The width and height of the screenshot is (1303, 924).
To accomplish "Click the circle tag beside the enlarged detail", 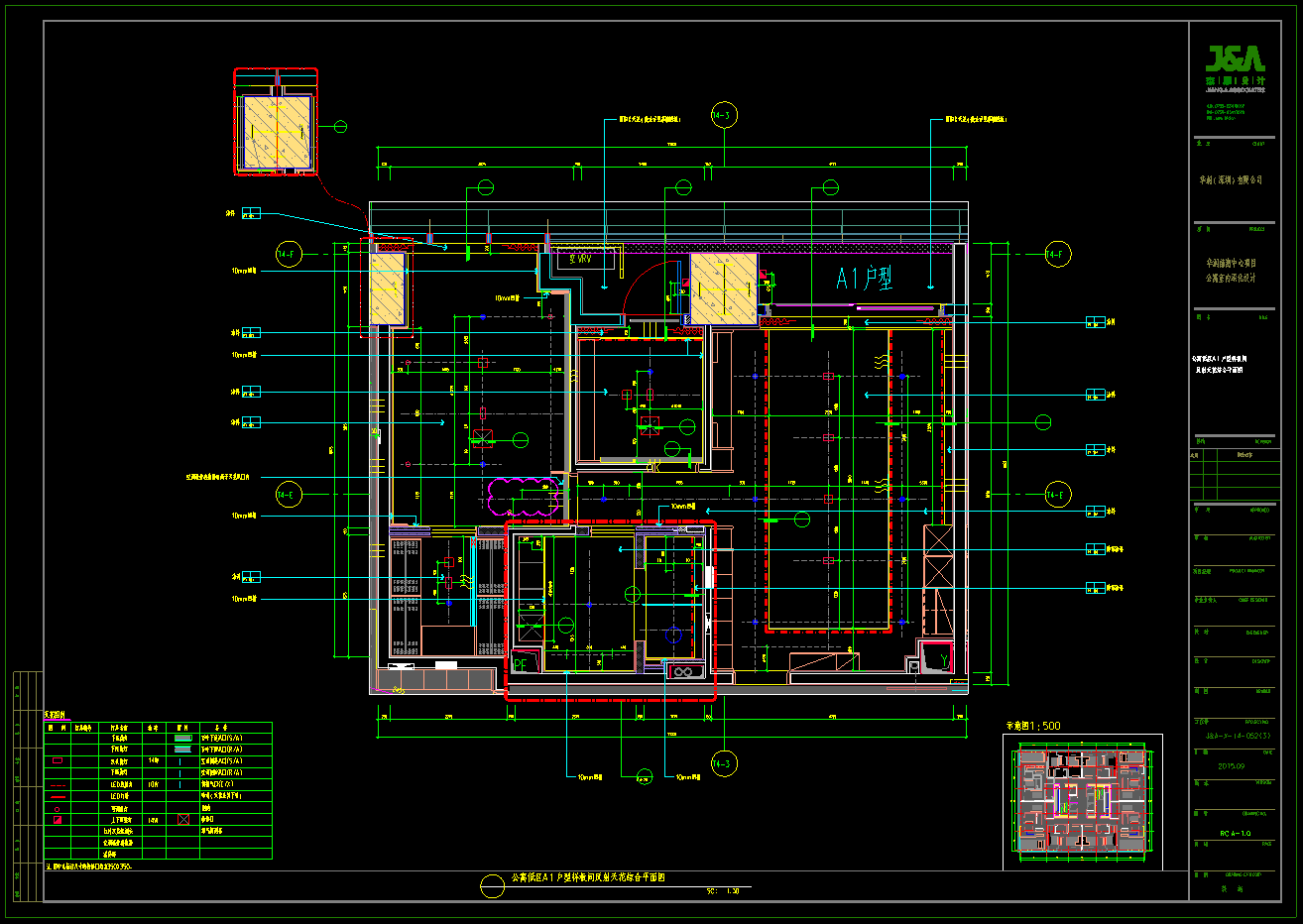I will point(340,126).
